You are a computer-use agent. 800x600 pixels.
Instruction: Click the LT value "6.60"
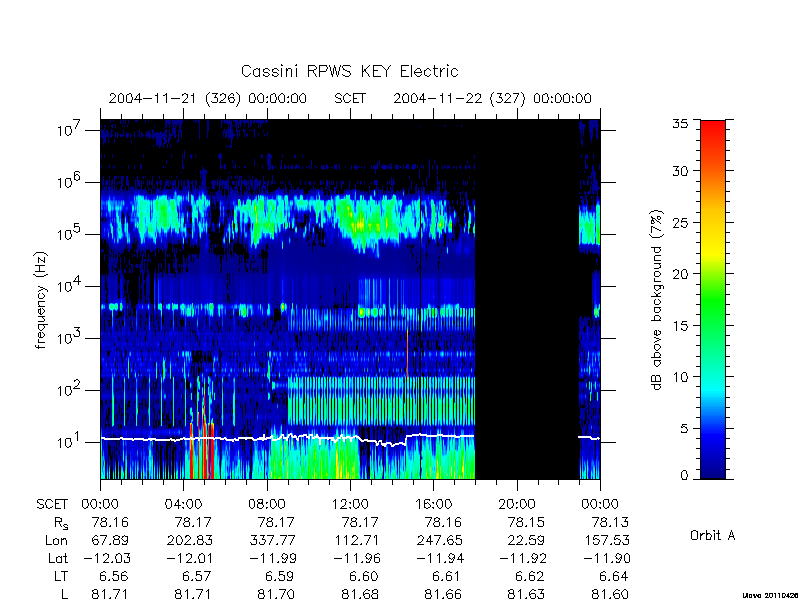(364, 576)
